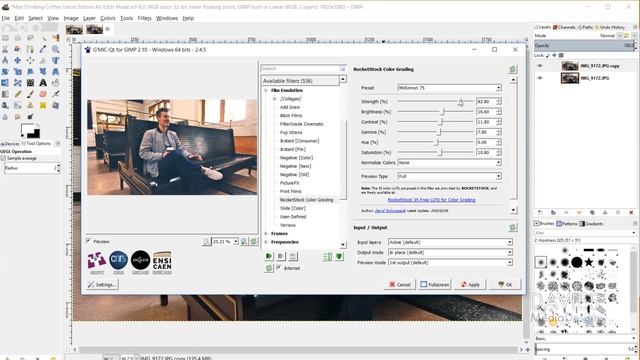Click the Fullscreen button
This screenshot has height=360, width=640.
(x=435, y=284)
